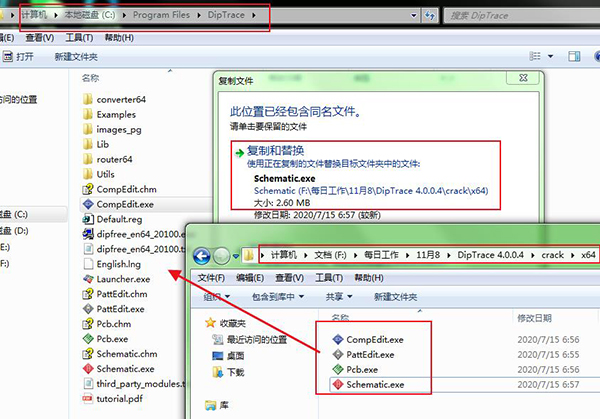Screen dimensions: 600x419
Task: Click 打开 button in DipTrace toolbar
Action: pyautogui.click(x=18, y=57)
